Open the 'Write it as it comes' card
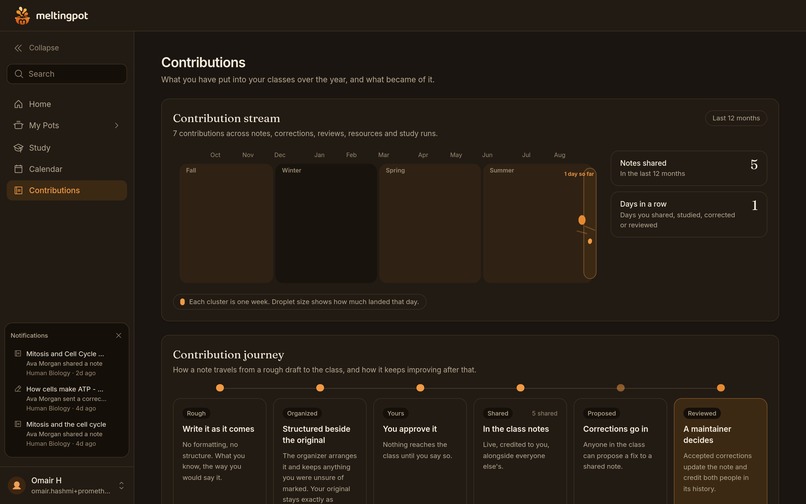 point(219,451)
